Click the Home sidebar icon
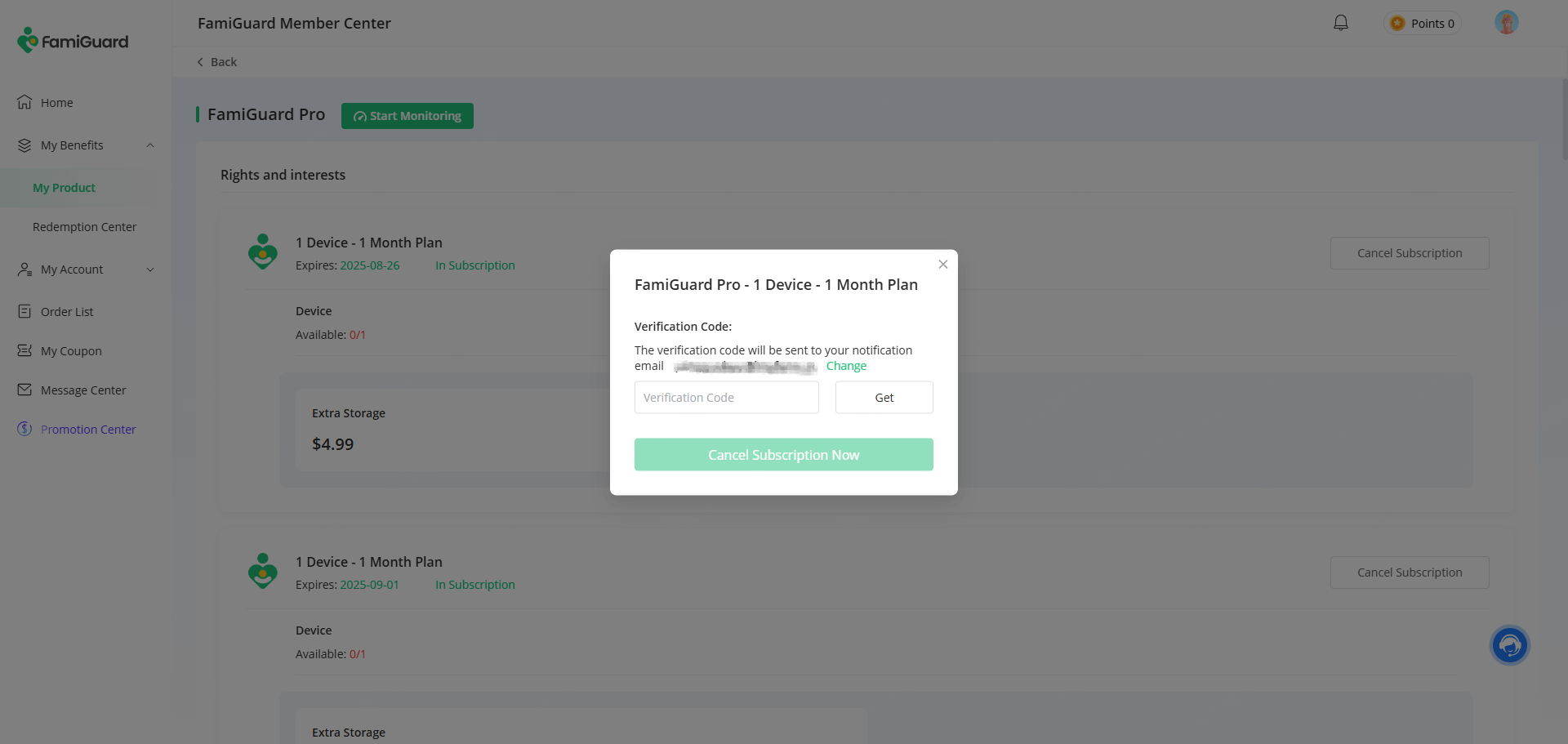The width and height of the screenshot is (1568, 744). point(24,103)
